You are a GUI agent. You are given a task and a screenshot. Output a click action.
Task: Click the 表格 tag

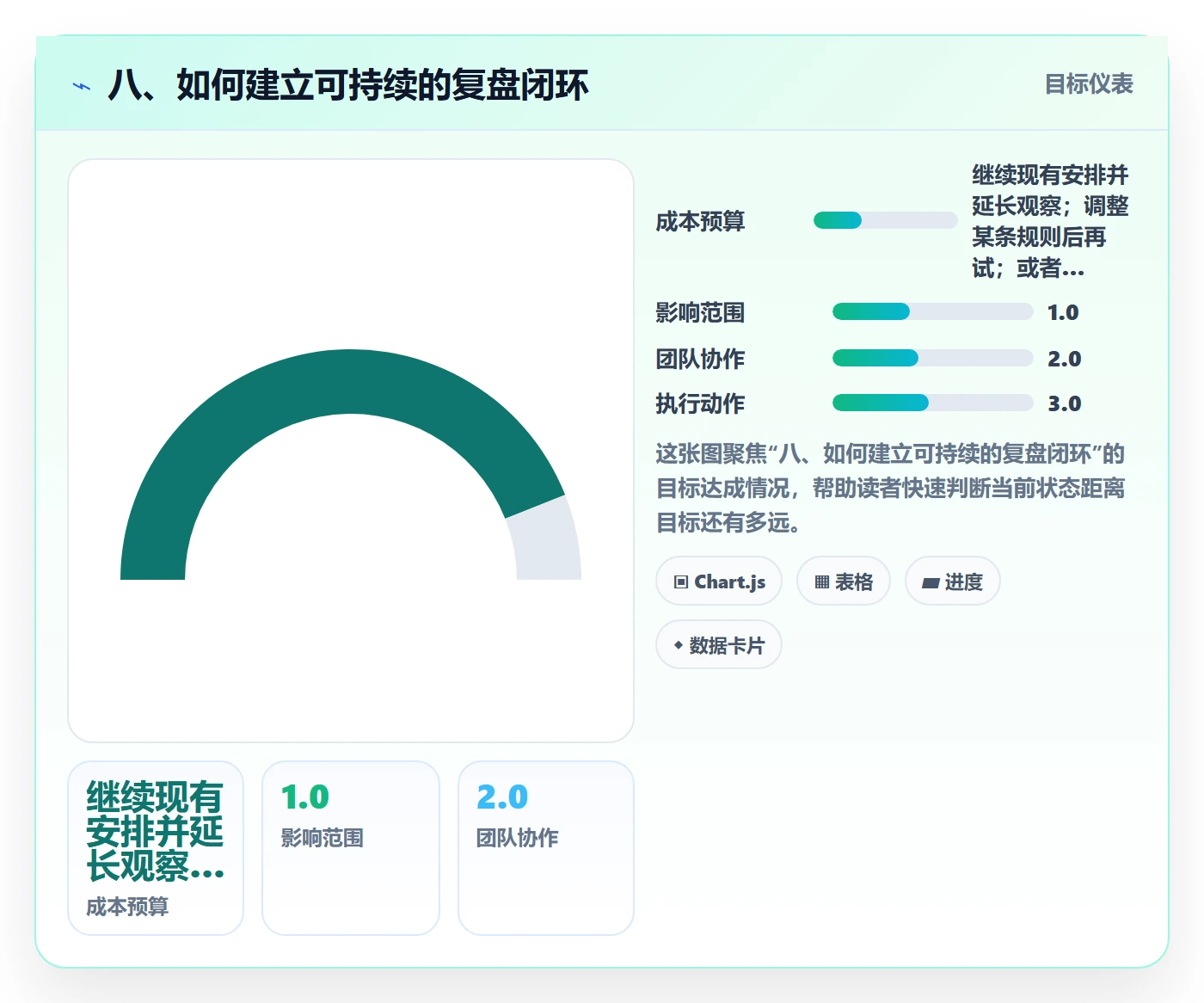coord(844,581)
